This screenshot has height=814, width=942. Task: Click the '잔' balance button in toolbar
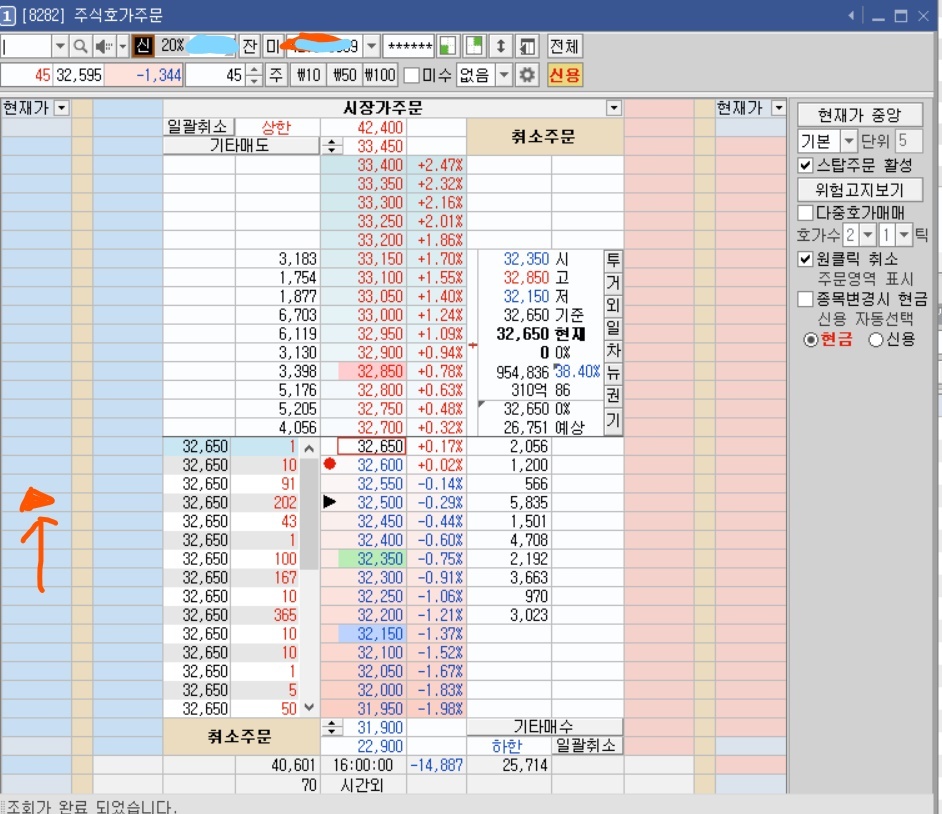coord(249,47)
